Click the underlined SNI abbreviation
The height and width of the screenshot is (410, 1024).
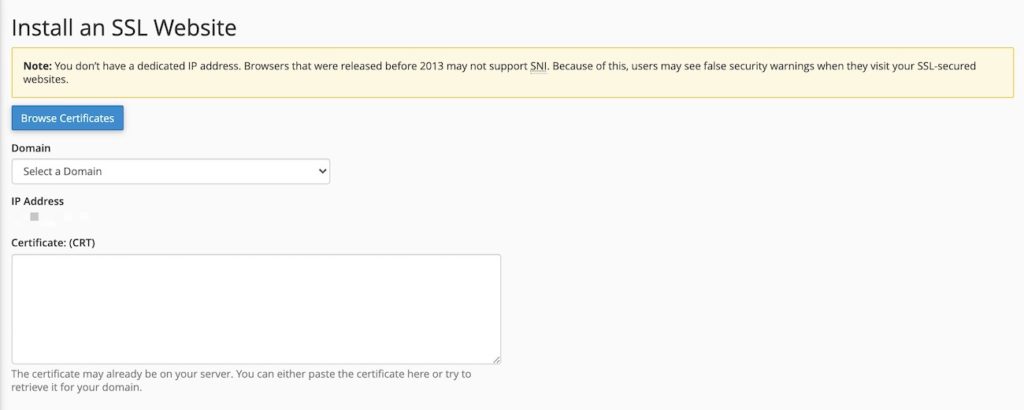539,66
